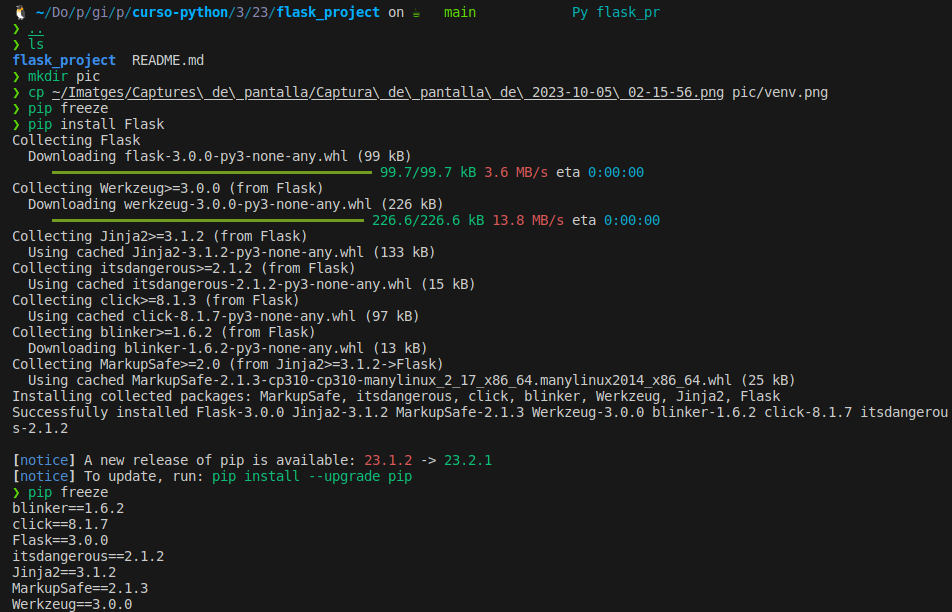Click the Flask==3.0.0 line in freeze output
The height and width of the screenshot is (612, 952).
60,540
